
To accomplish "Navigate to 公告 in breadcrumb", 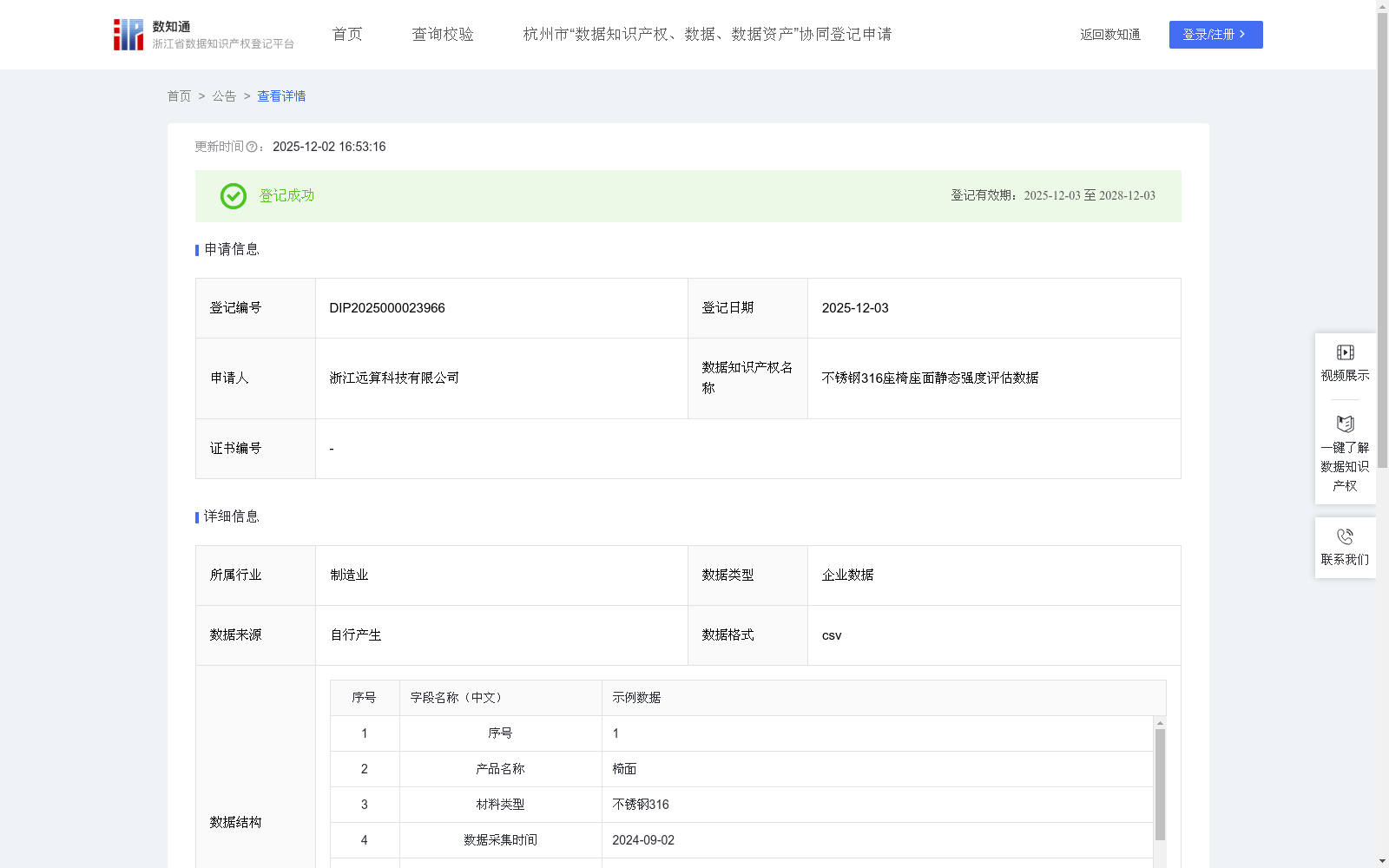I will pyautogui.click(x=224, y=96).
